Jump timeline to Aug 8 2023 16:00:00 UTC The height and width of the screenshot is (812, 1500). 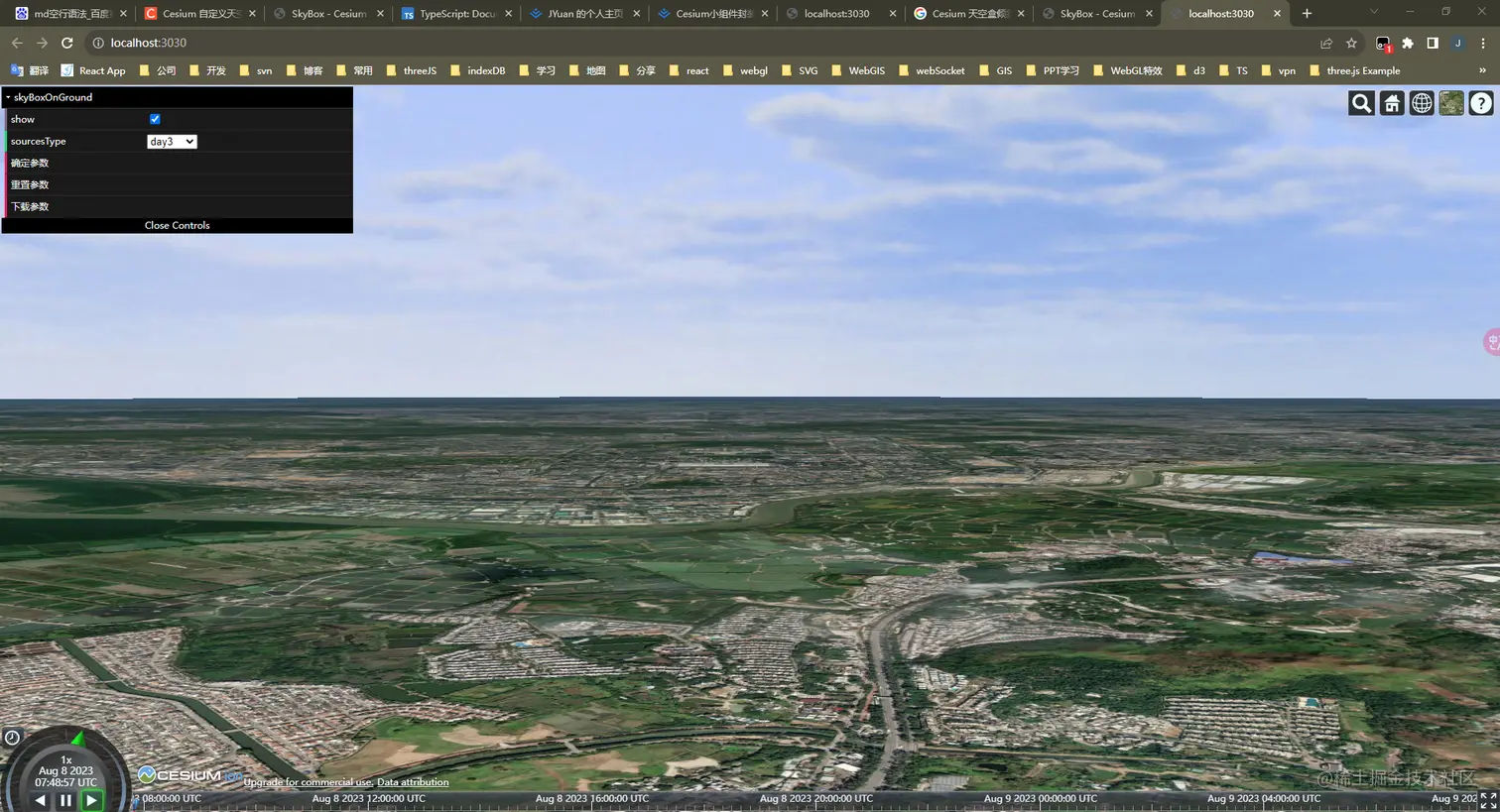591,798
